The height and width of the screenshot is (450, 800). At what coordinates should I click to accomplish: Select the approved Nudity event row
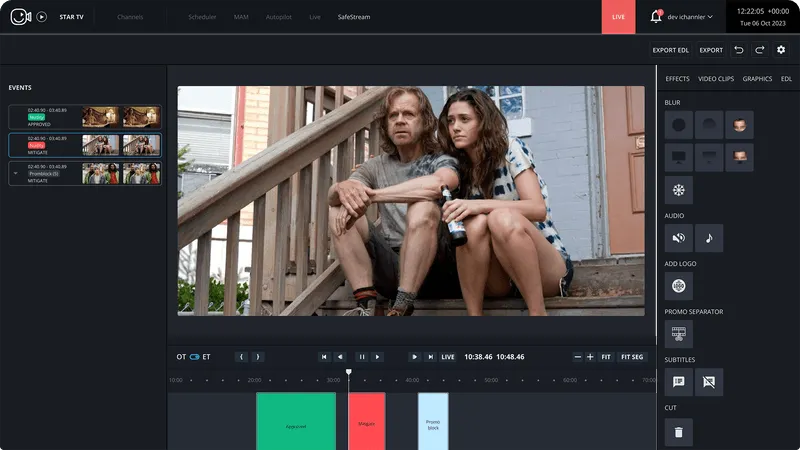(85, 117)
